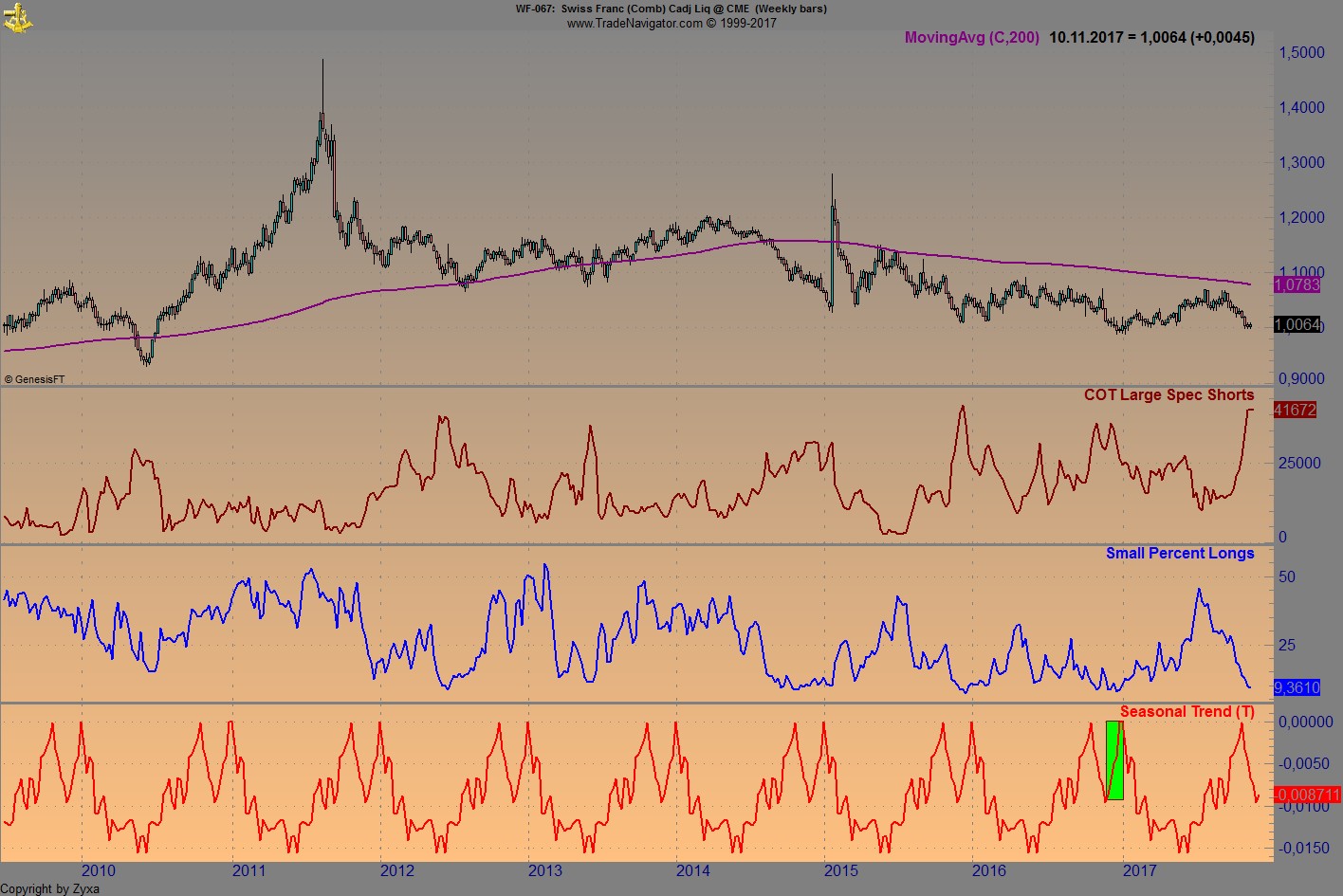Click the 1,5000 price axis value
The width and height of the screenshot is (1343, 896).
pyautogui.click(x=1302, y=53)
